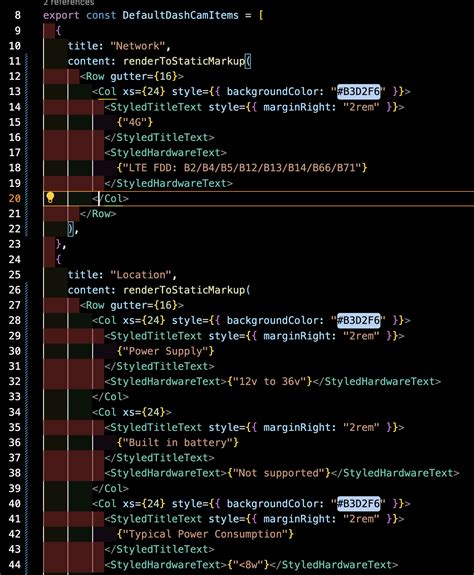Image resolution: width=474 pixels, height=575 pixels.
Task: Click "Typical Power Consumption" string on line 42
Action: coord(205,534)
